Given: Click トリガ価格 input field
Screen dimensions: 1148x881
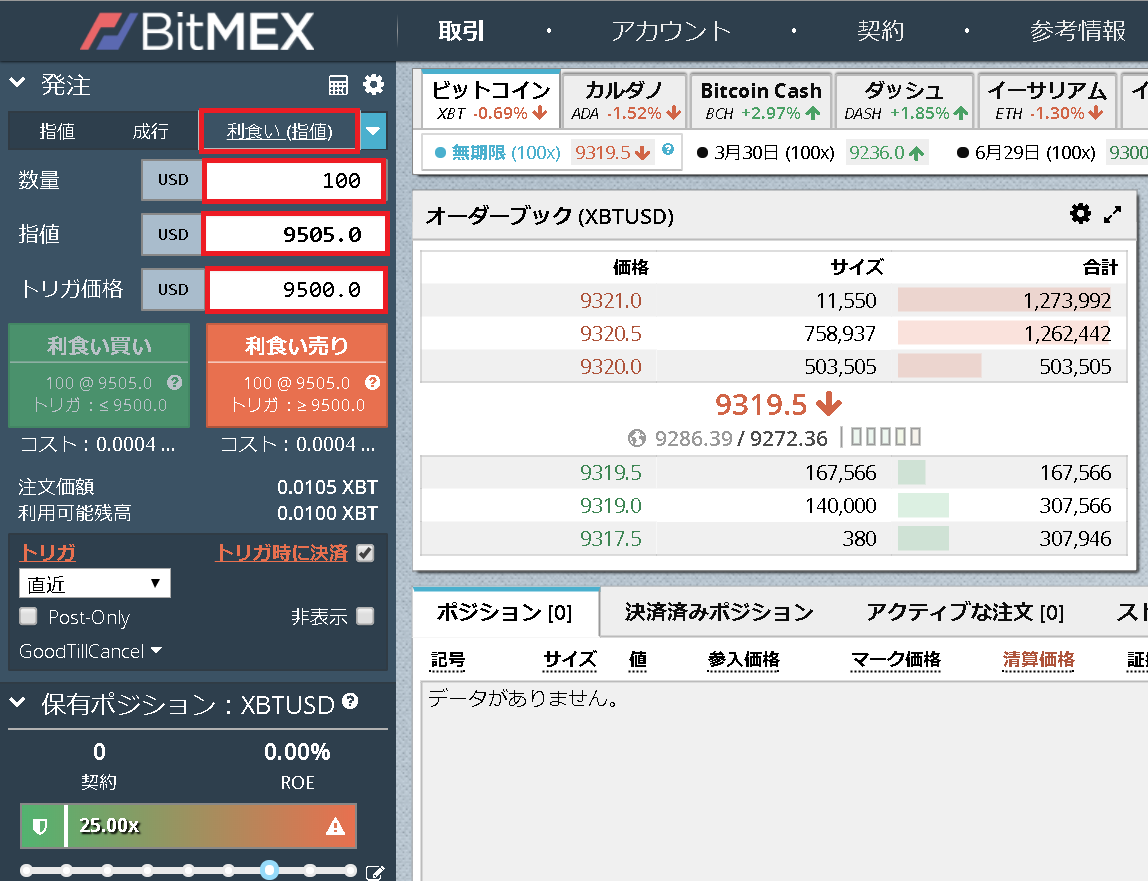Looking at the screenshot, I should point(296,289).
